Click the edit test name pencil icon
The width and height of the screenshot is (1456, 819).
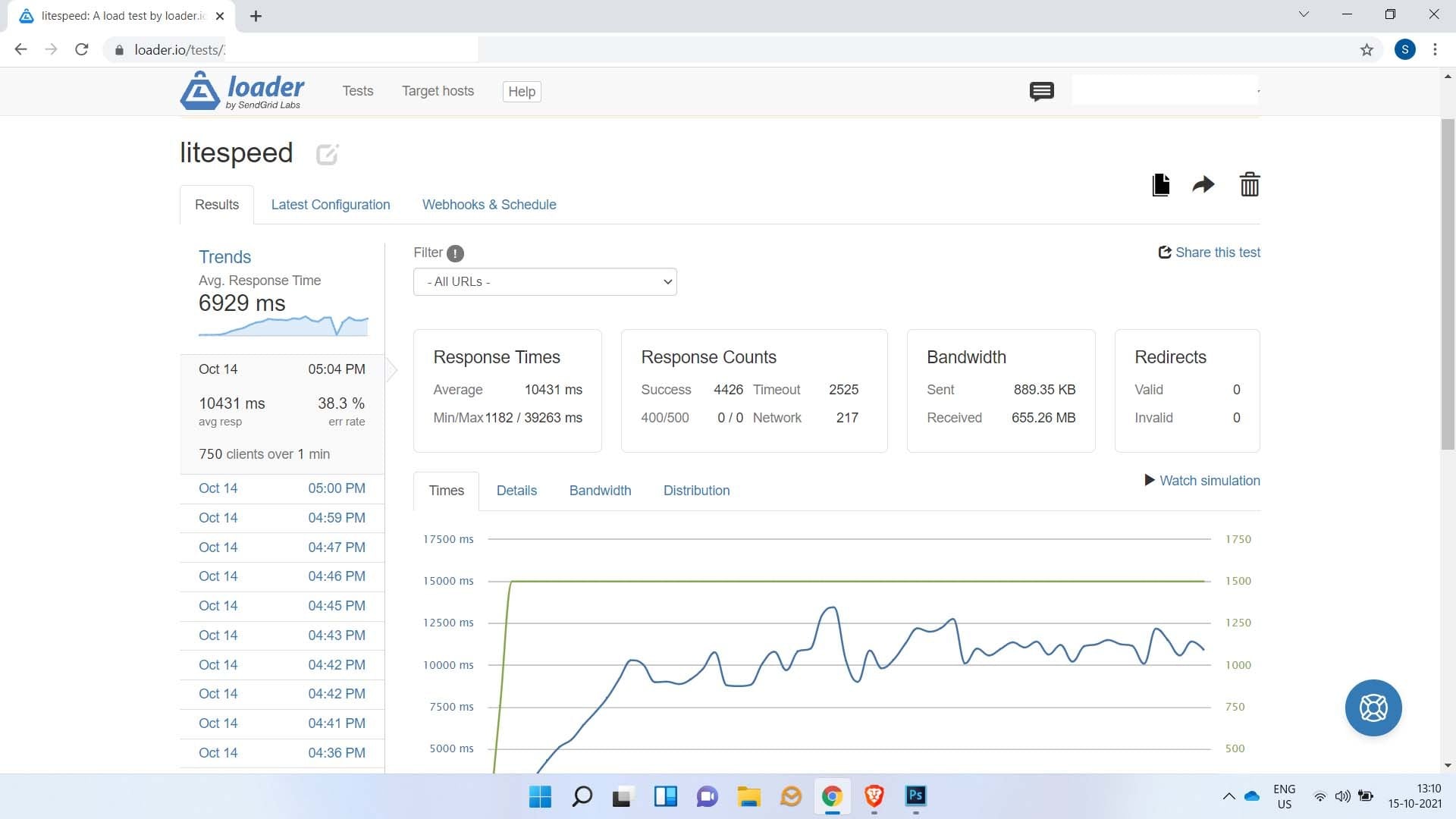(x=327, y=155)
